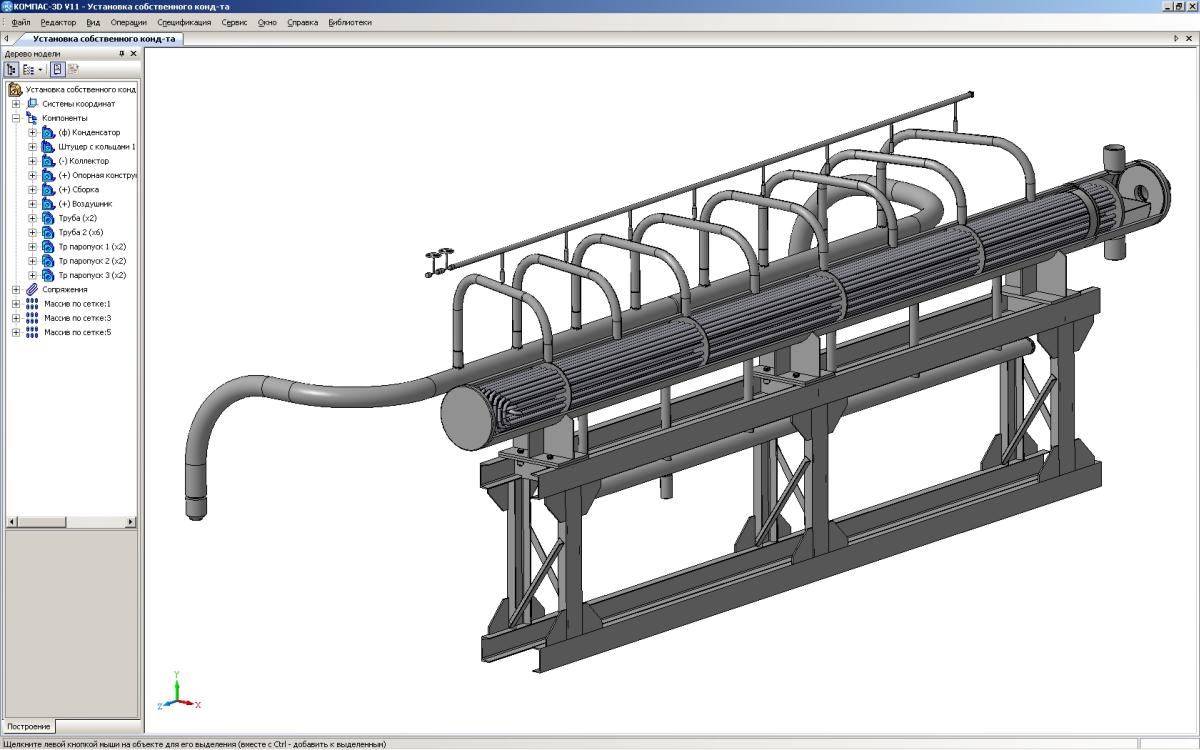Expand the Коллектор component node

[x=32, y=161]
